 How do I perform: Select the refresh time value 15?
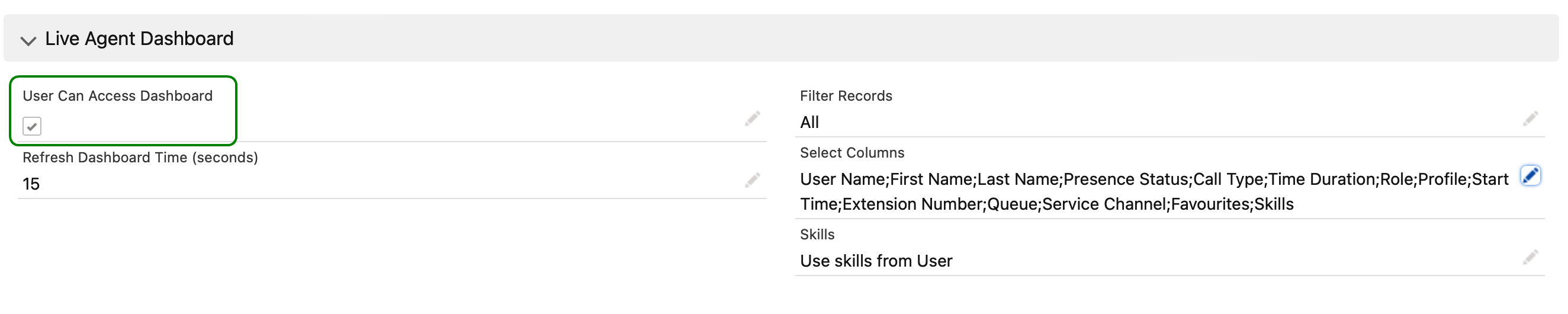[x=31, y=184]
